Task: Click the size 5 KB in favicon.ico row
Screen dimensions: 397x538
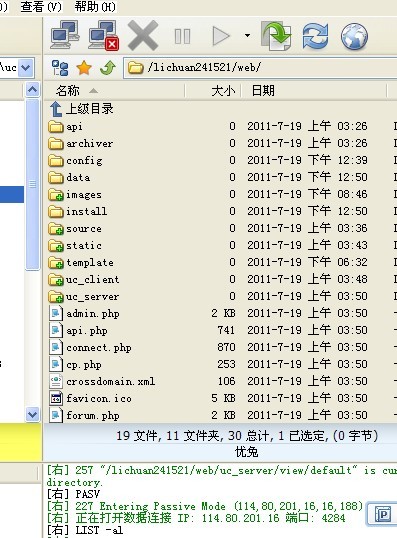Action: 223,398
